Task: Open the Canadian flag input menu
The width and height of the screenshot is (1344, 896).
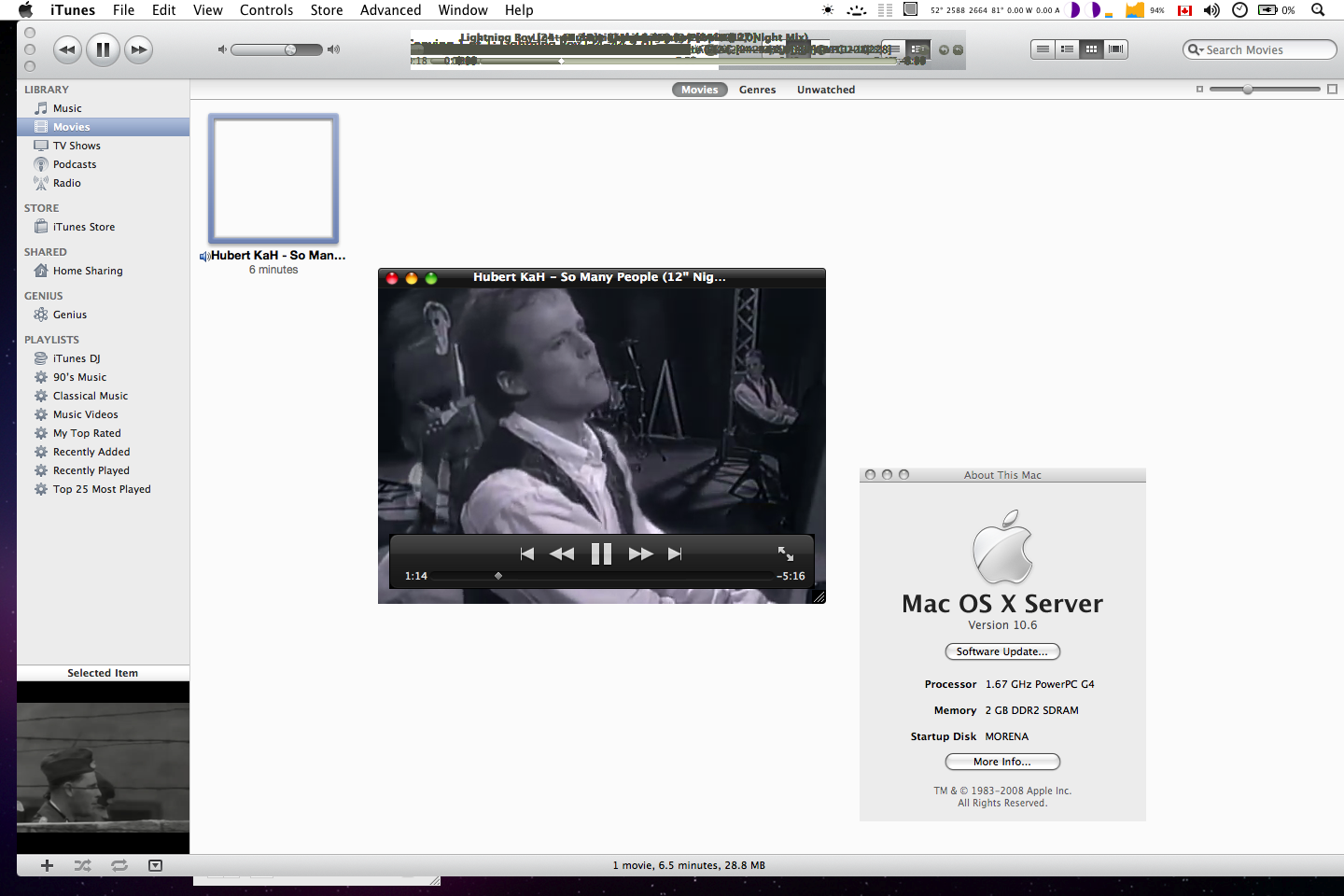Action: click(x=1185, y=10)
